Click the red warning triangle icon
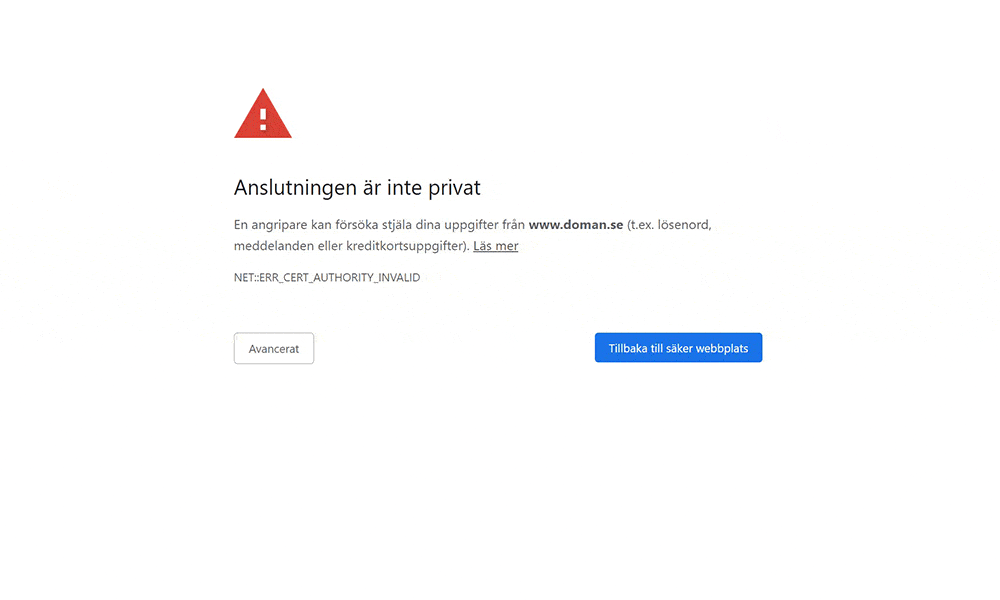Viewport: 1000px width, 600px height. (263, 113)
